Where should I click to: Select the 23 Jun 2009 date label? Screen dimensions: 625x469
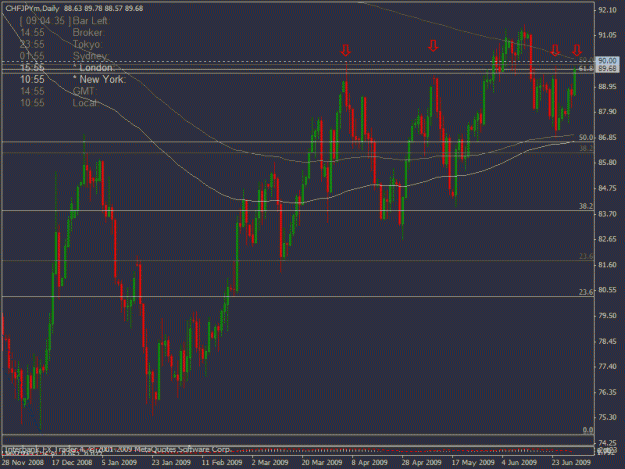(571, 463)
